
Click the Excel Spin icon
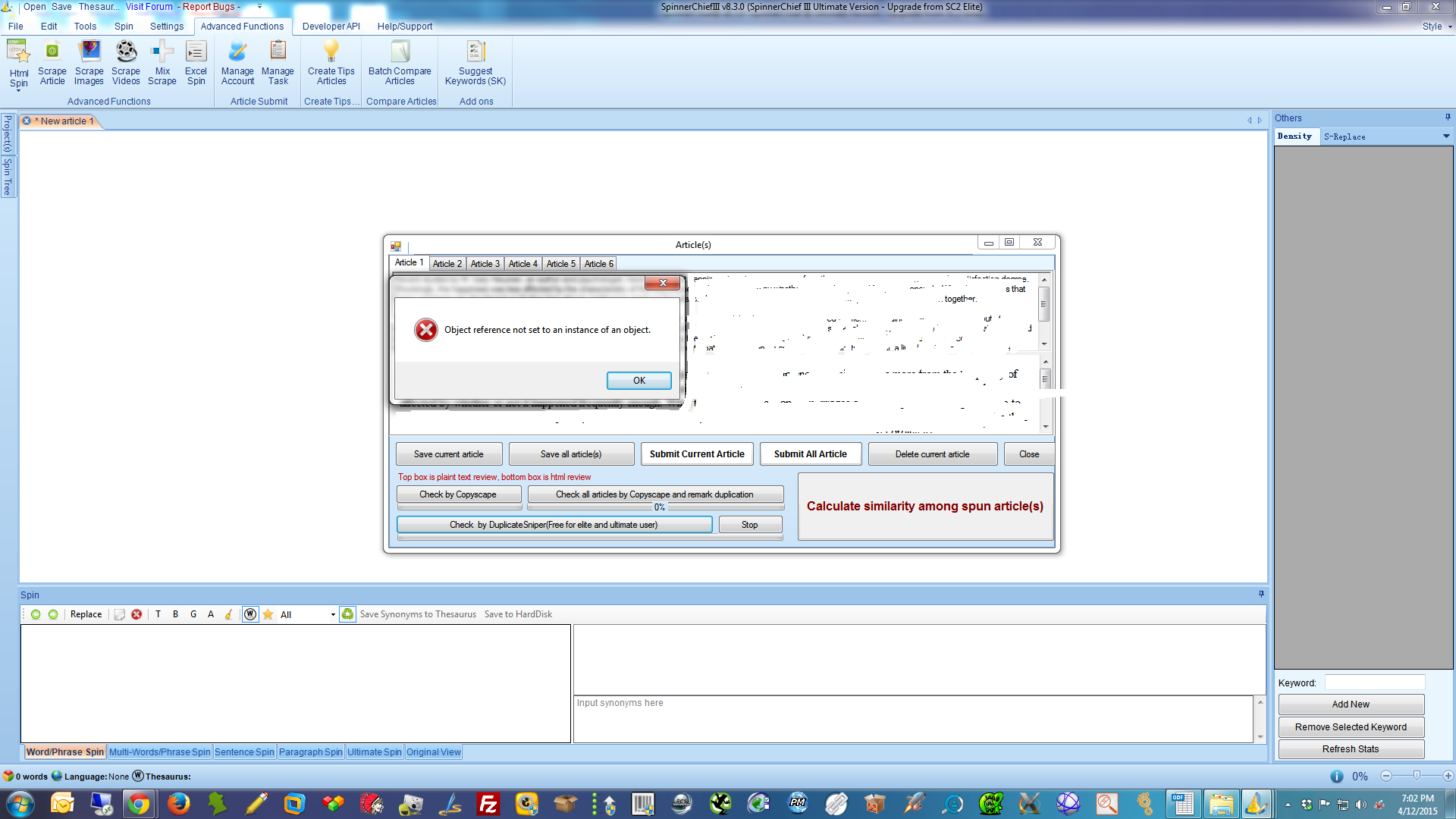[x=196, y=63]
